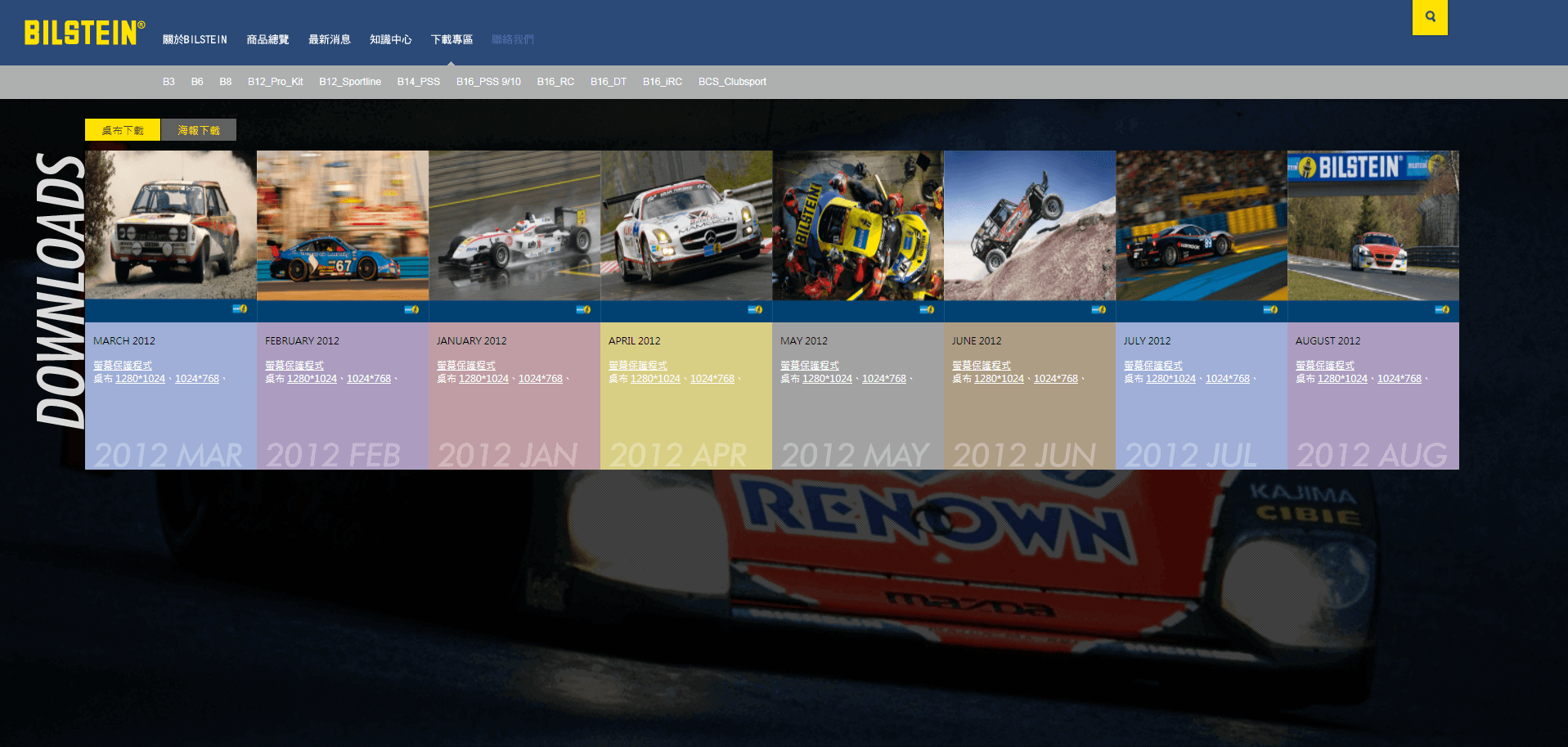Download June 2012 螢幕保護程式 screensaver
This screenshot has width=1568, height=747.
[982, 366]
